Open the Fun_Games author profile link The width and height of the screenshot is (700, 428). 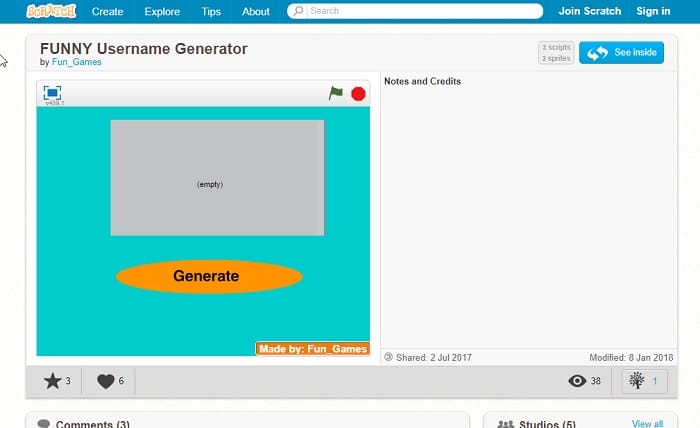click(x=76, y=62)
